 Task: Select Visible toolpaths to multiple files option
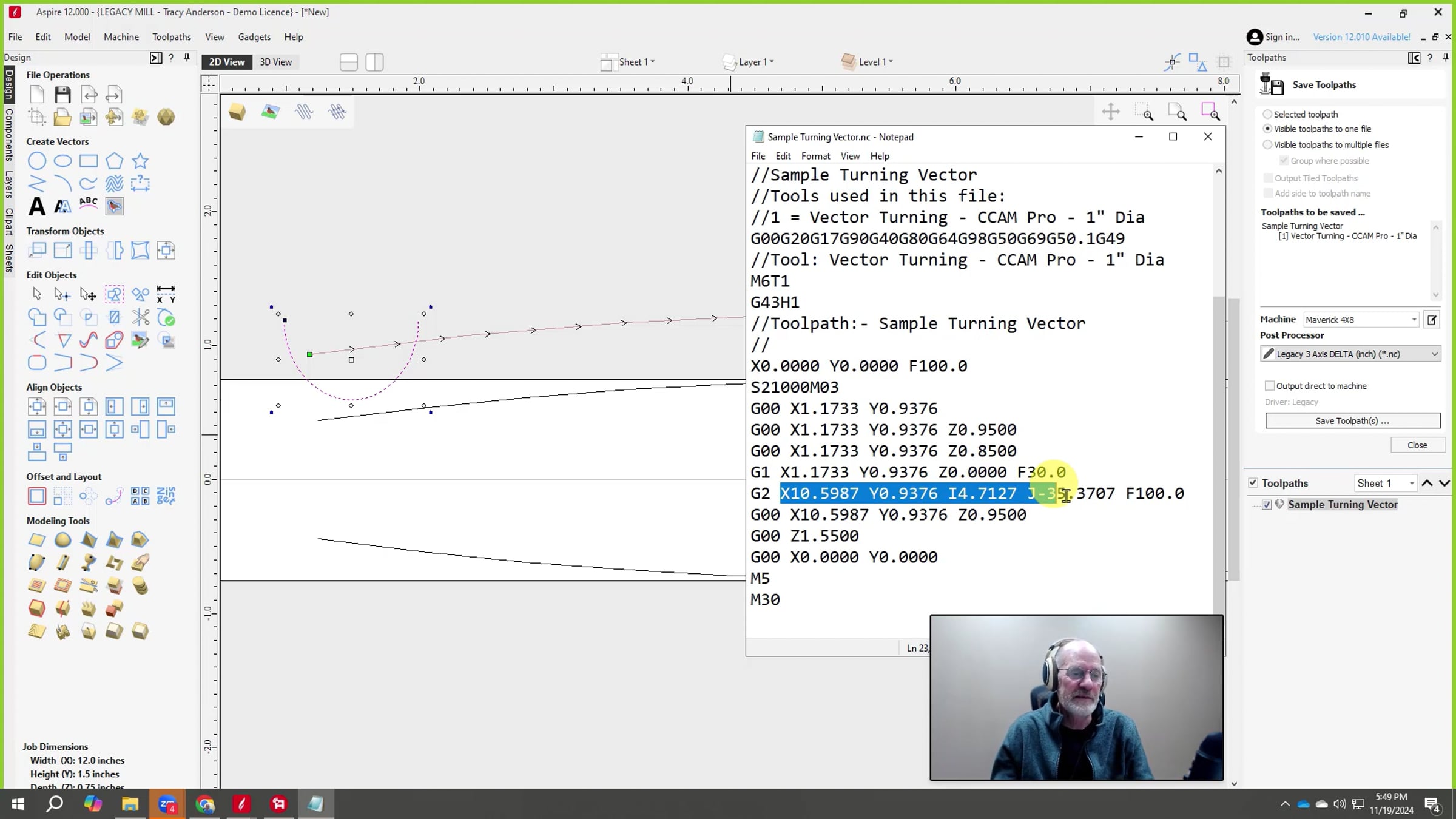click(x=1268, y=144)
